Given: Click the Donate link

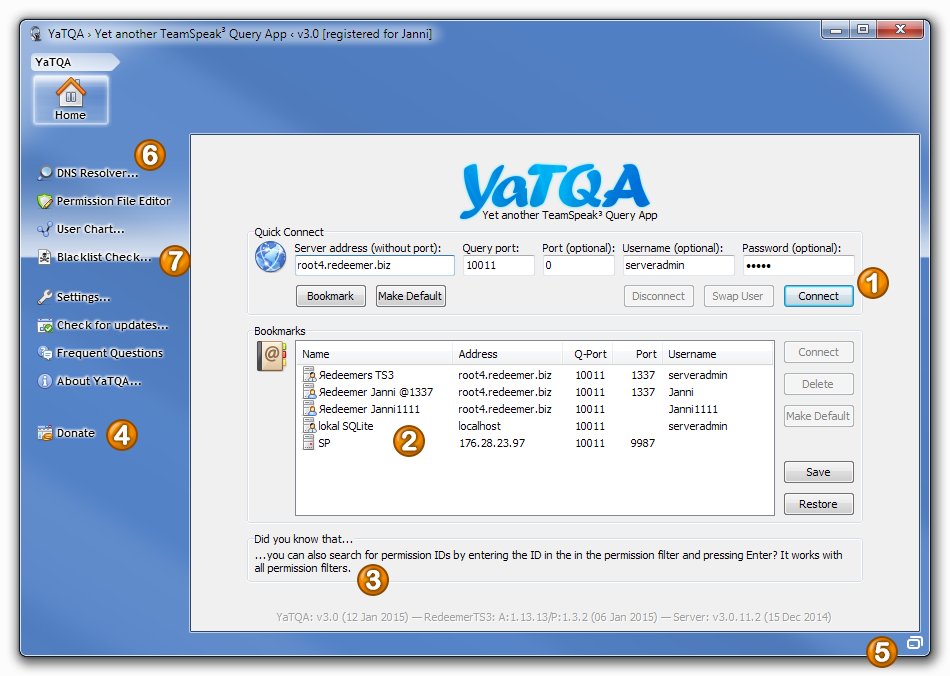Looking at the screenshot, I should (x=76, y=433).
